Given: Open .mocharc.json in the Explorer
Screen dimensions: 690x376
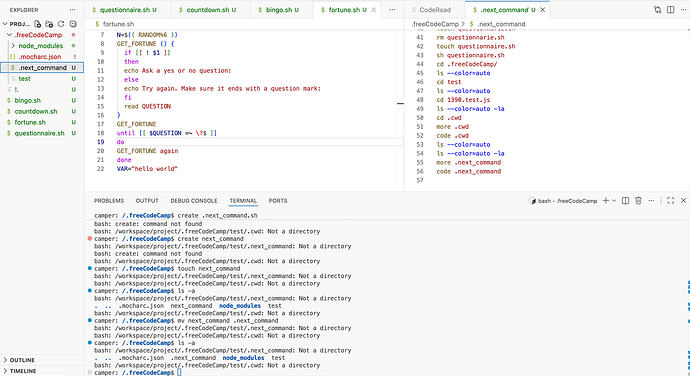Looking at the screenshot, I should click(x=40, y=57).
